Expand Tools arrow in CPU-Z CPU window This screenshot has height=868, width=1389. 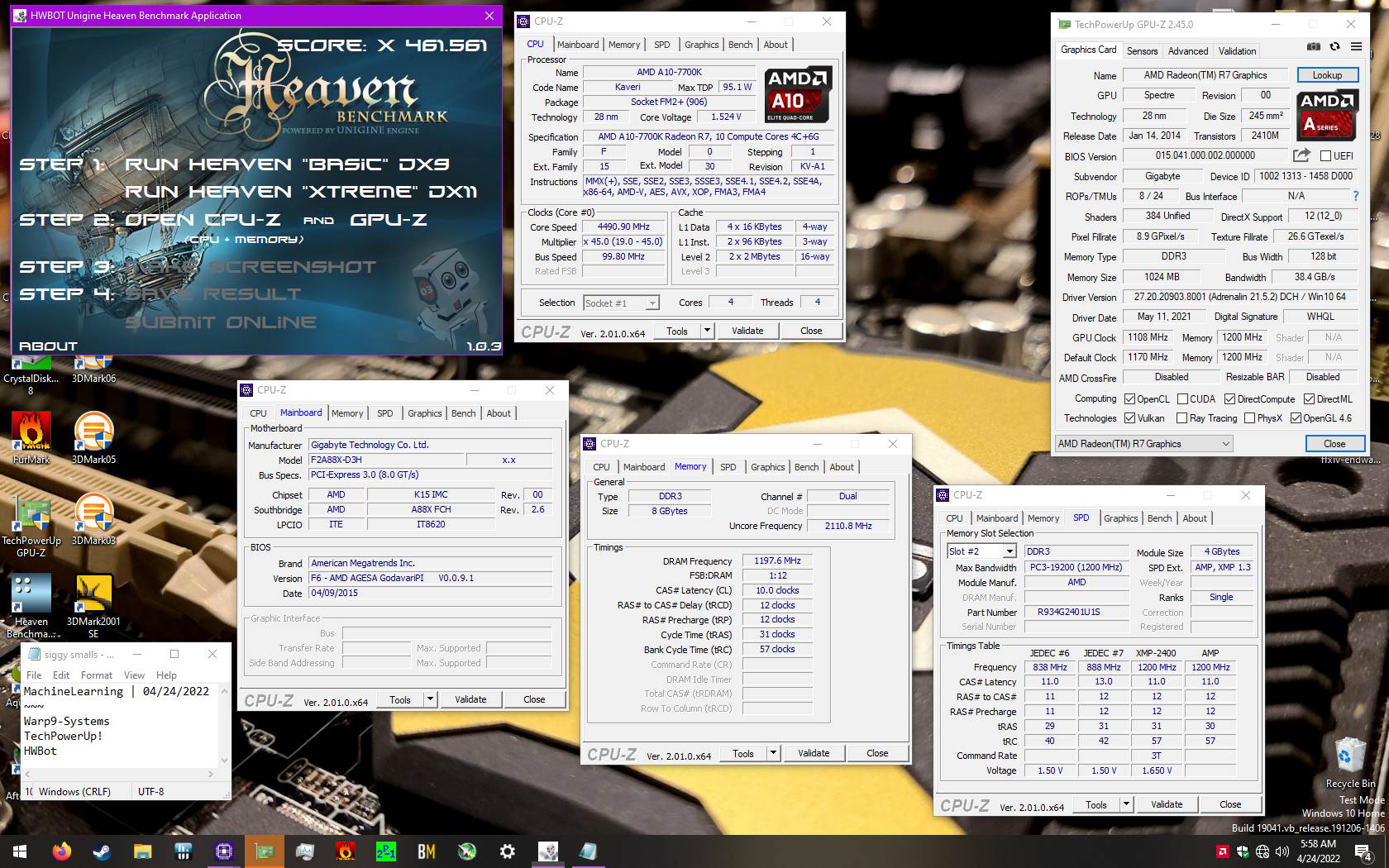(x=707, y=331)
